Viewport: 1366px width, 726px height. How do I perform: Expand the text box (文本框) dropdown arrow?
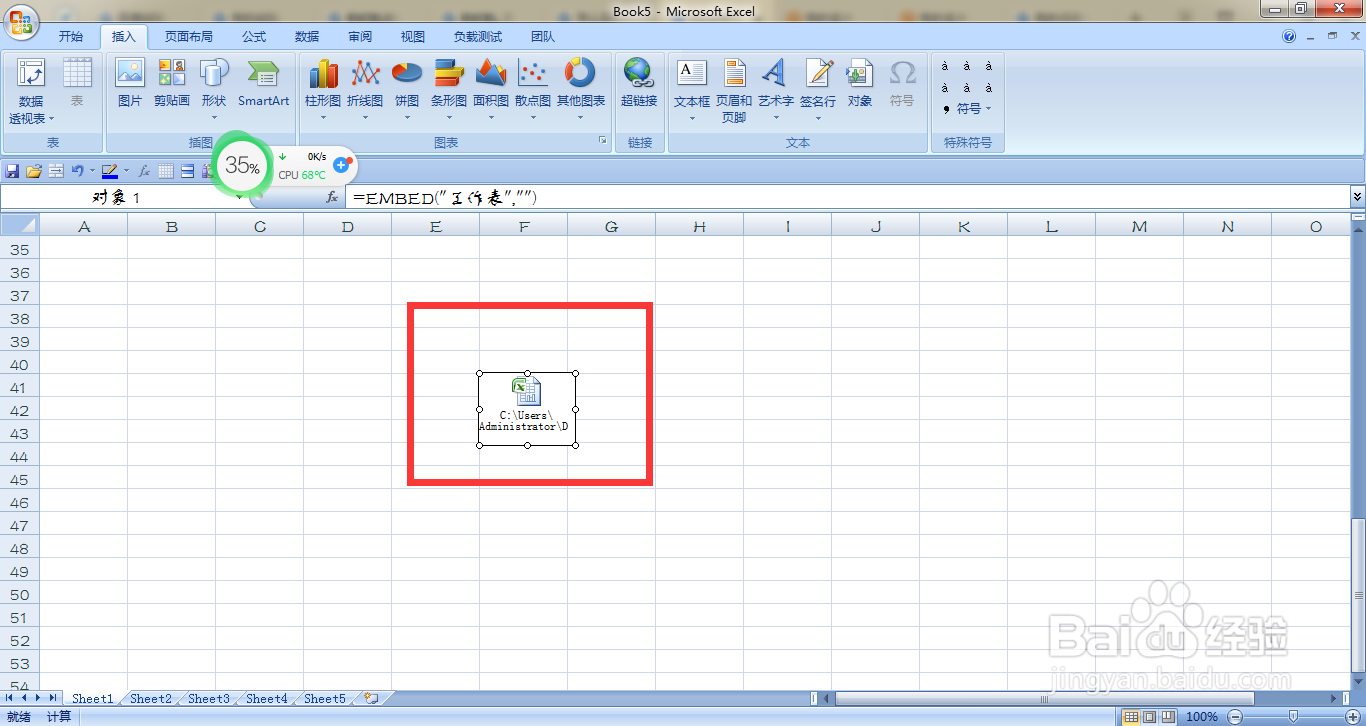coord(692,118)
